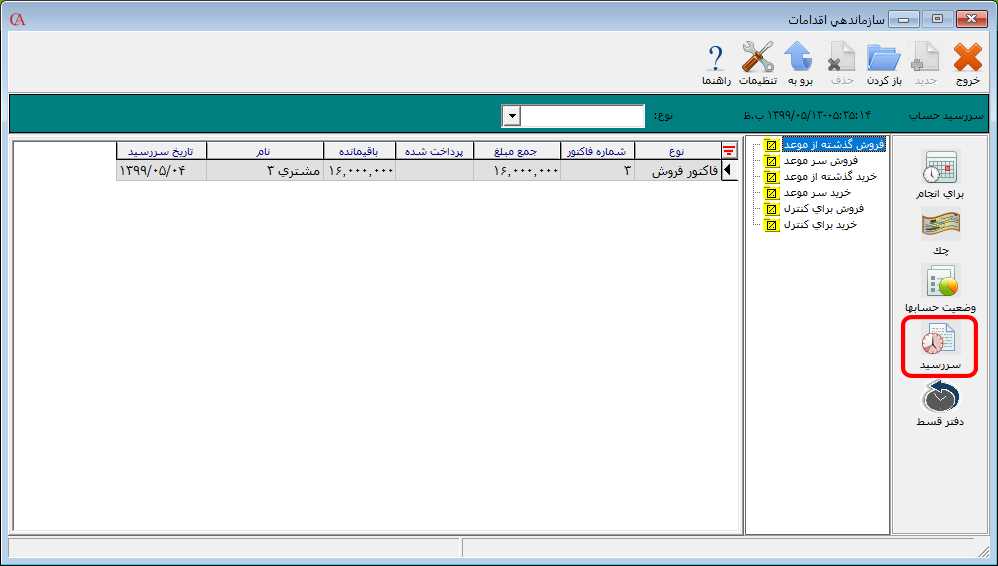998x566 pixels.
Task: Click the خروج (Exit) toolbar icon
Action: coord(967,63)
